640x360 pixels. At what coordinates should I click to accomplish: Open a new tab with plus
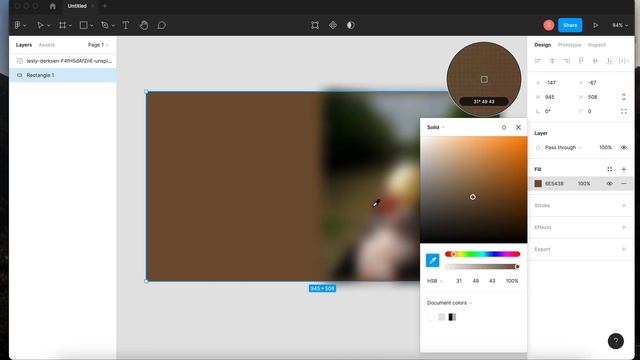105,6
